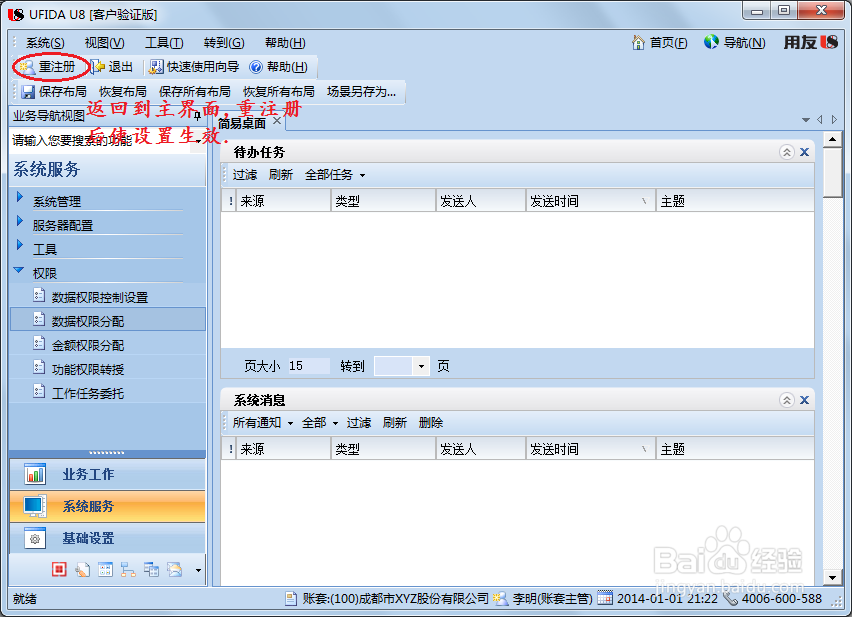Click the stacked windows footer icon
The image size is (852, 617).
pyautogui.click(x=151, y=569)
